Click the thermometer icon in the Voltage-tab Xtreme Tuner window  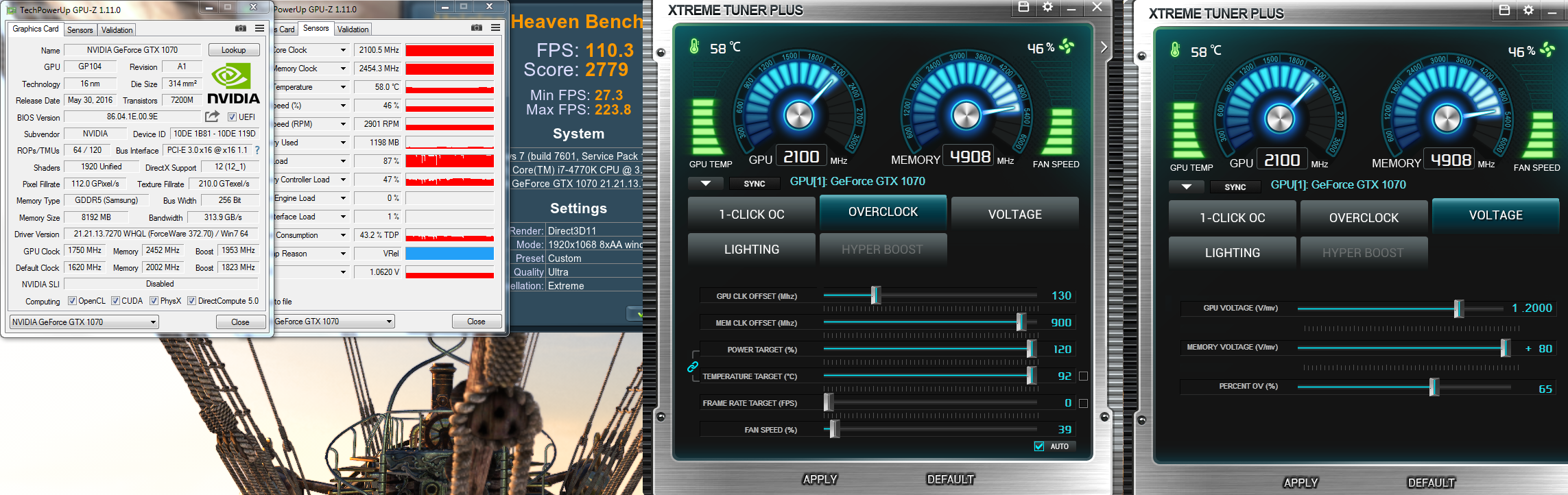pyautogui.click(x=1175, y=50)
